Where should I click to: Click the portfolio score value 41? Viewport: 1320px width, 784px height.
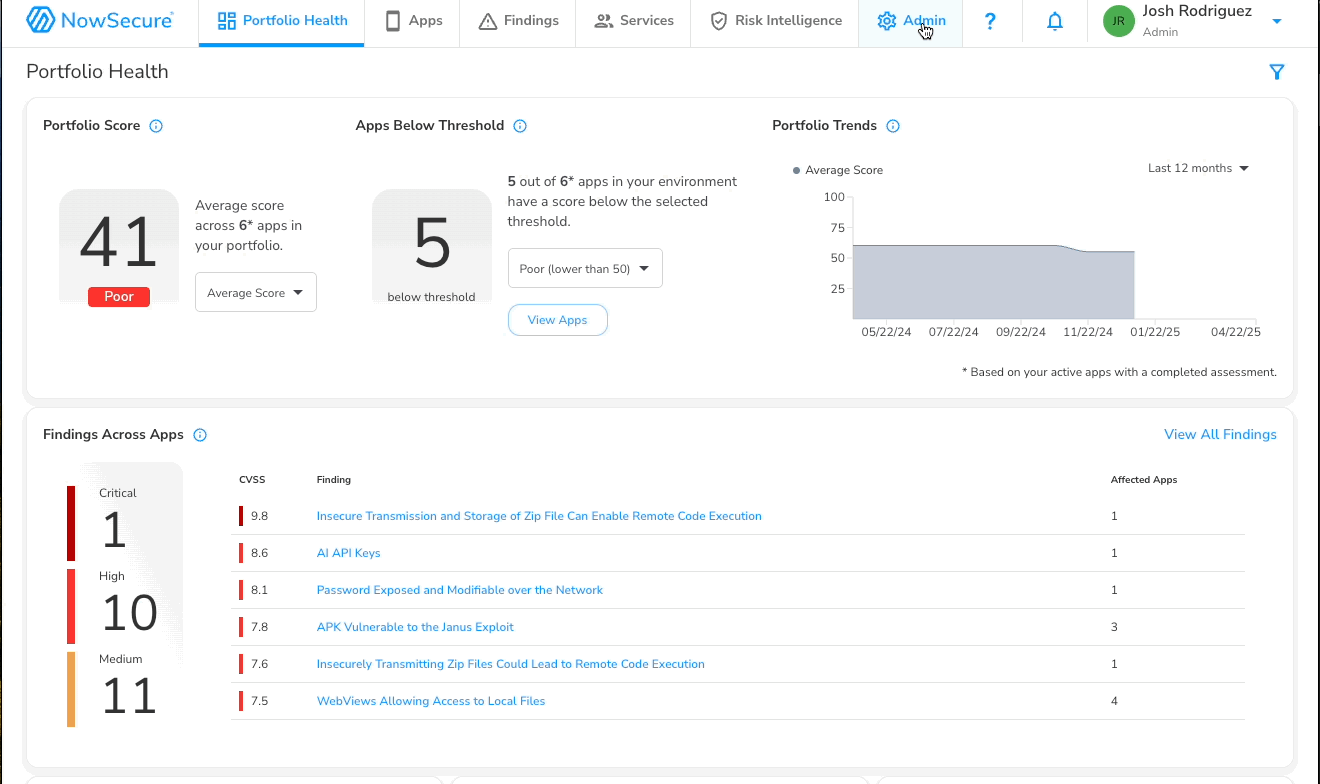(x=119, y=243)
